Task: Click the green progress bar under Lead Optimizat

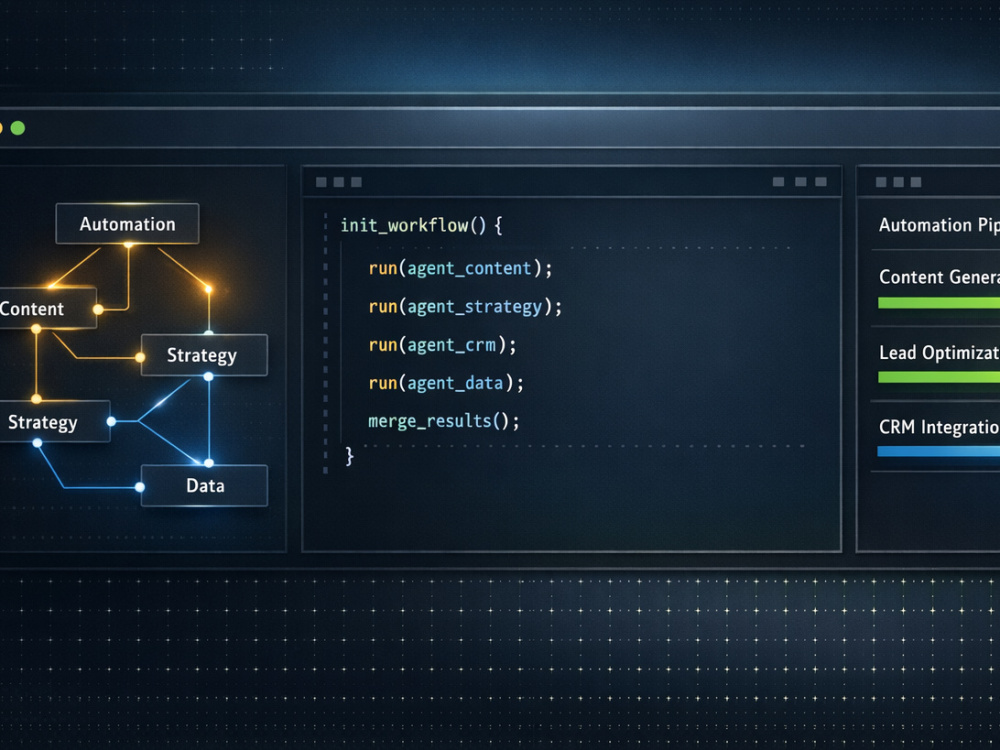Action: (x=939, y=377)
